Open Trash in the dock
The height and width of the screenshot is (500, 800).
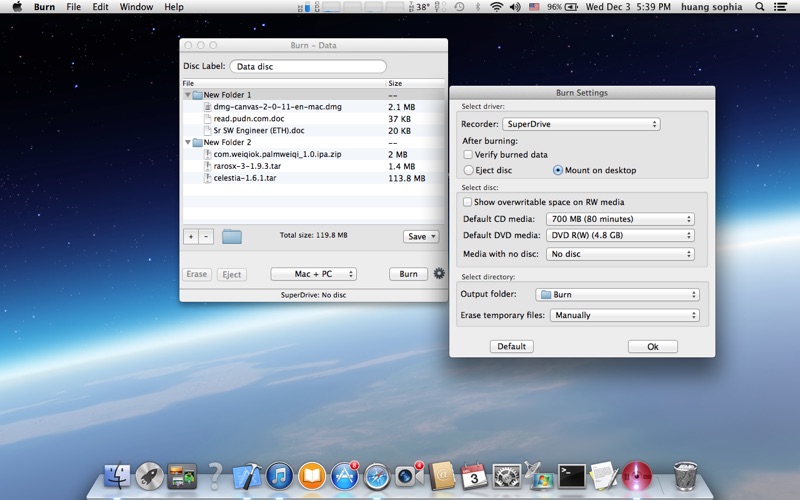coord(685,476)
